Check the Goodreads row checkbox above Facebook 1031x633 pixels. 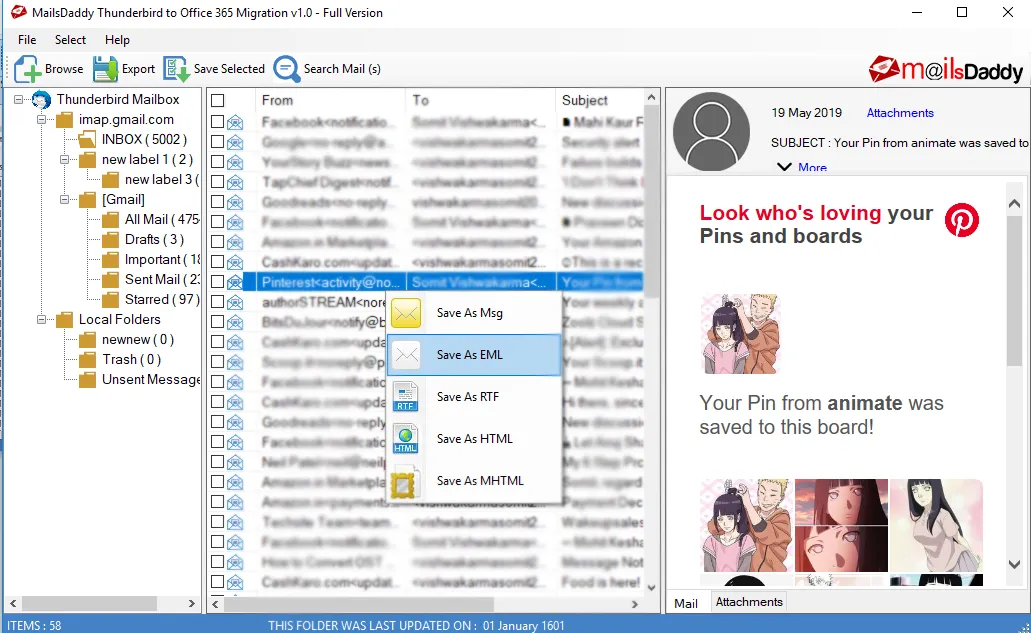(218, 202)
